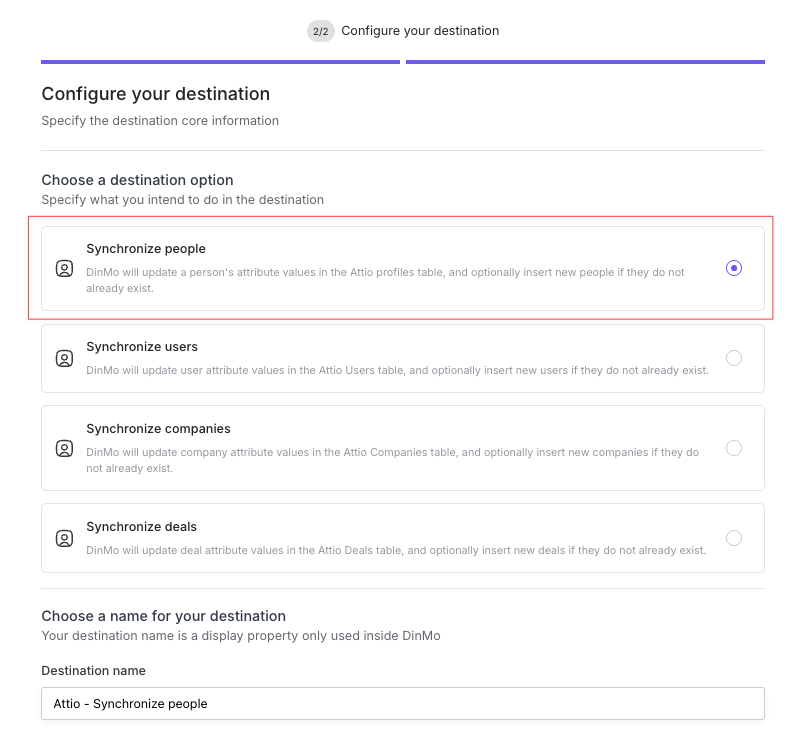Choose the Synchronize users radio button

point(734,358)
